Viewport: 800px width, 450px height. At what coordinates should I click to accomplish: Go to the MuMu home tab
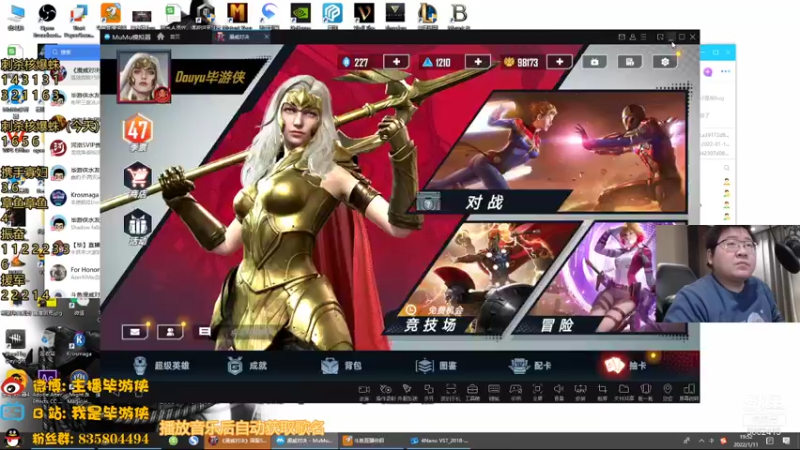(x=168, y=37)
